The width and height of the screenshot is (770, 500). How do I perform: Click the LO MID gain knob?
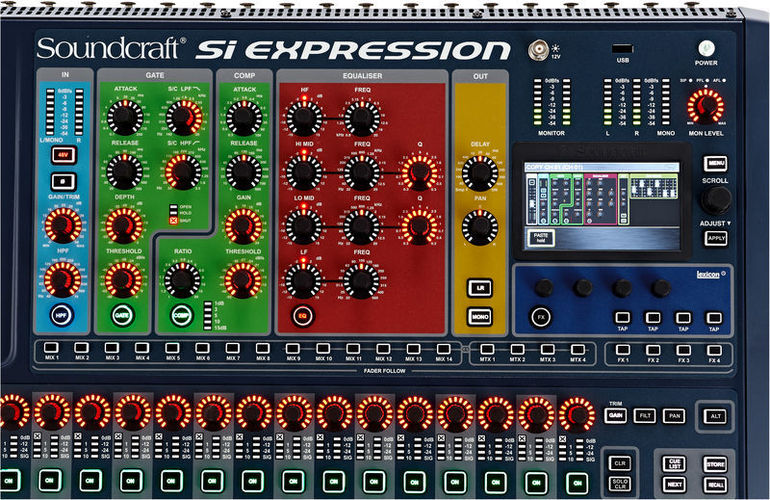tap(303, 226)
